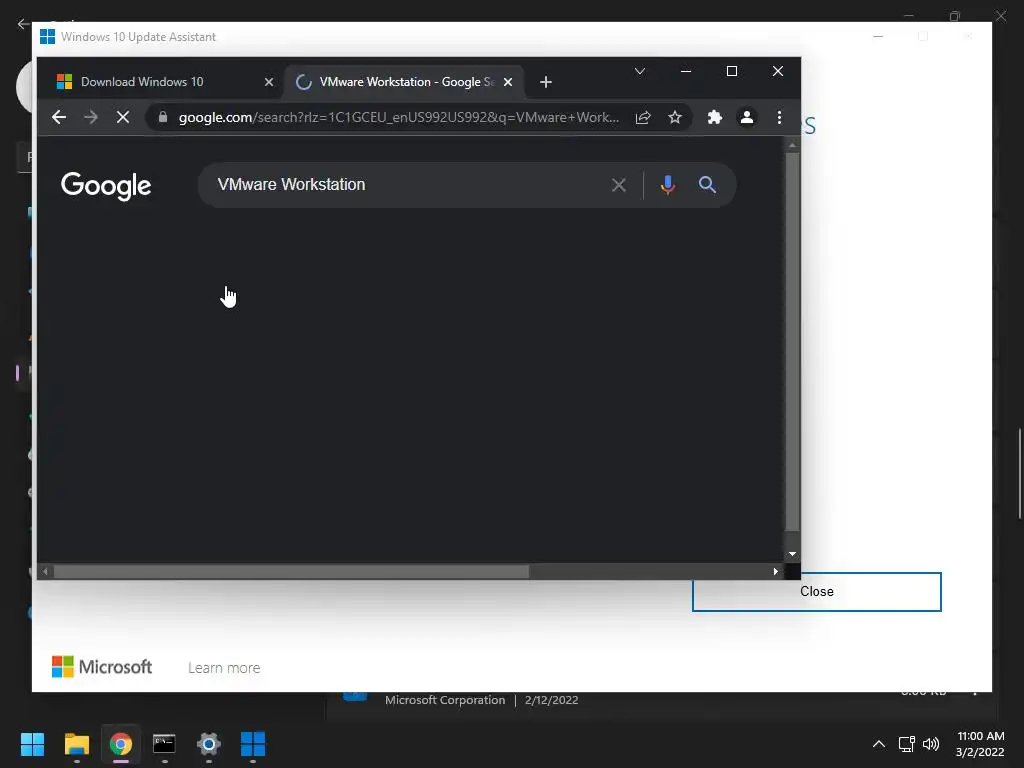Open File Explorer from taskbar
This screenshot has height=768, width=1024.
tap(76, 744)
